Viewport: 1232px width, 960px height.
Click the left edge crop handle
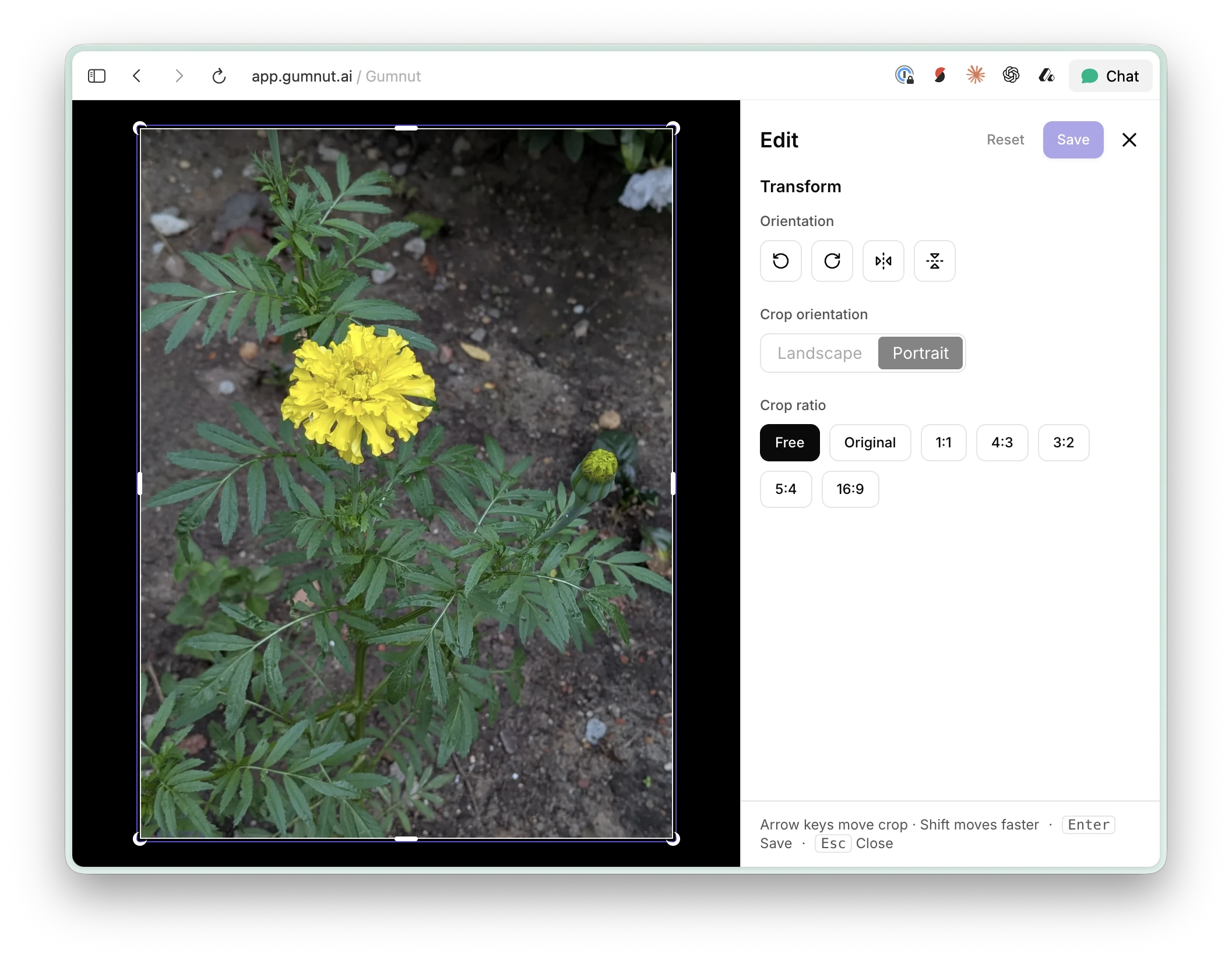pos(140,483)
